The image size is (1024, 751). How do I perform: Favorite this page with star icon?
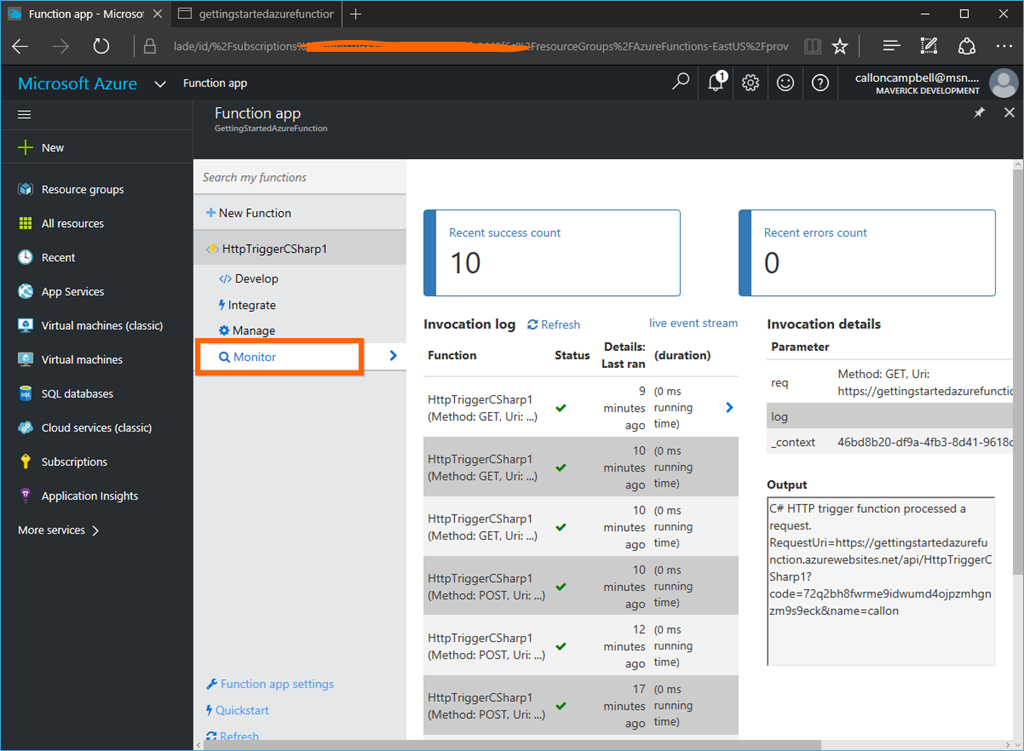click(x=840, y=46)
